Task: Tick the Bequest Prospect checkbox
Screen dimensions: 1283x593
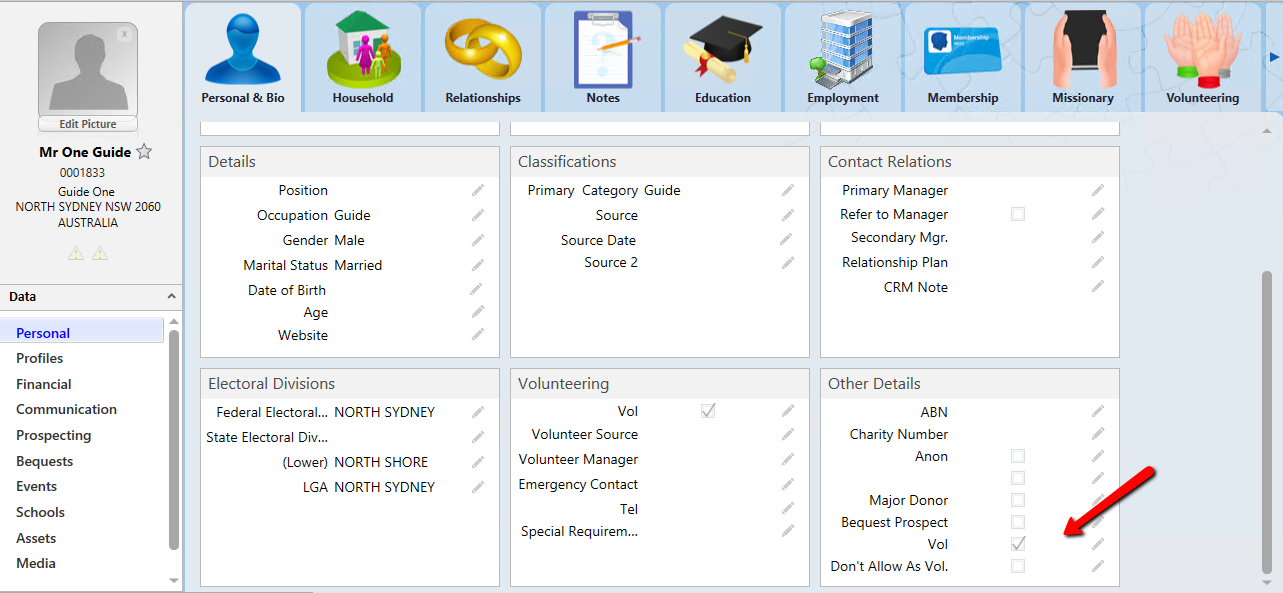Action: [x=1018, y=522]
